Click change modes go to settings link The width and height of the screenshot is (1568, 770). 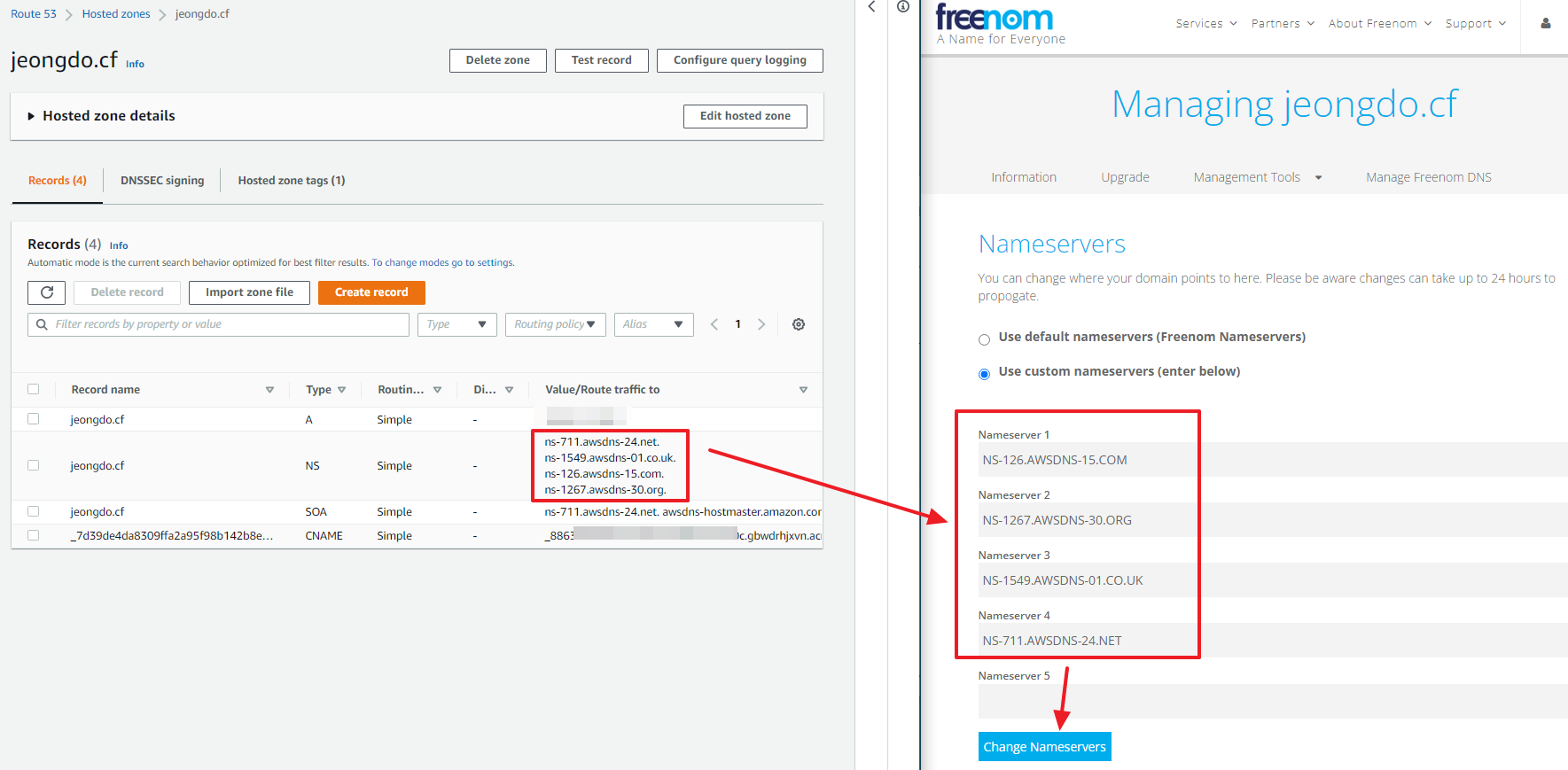[443, 263]
